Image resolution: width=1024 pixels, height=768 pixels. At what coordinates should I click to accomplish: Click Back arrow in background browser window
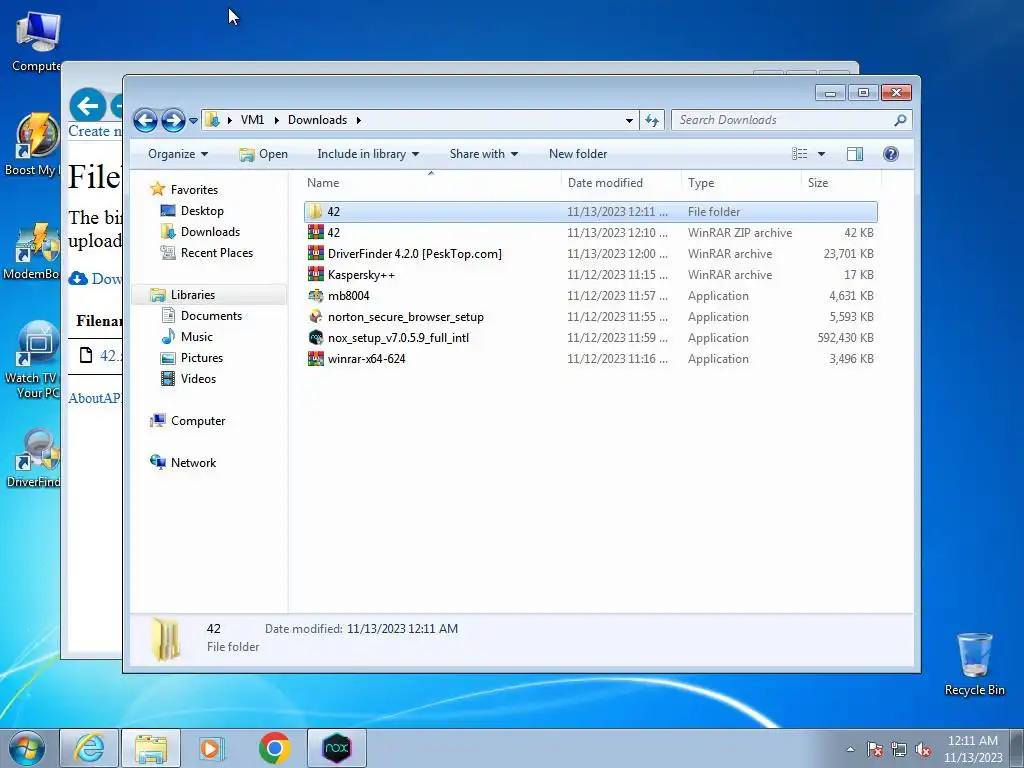point(88,106)
